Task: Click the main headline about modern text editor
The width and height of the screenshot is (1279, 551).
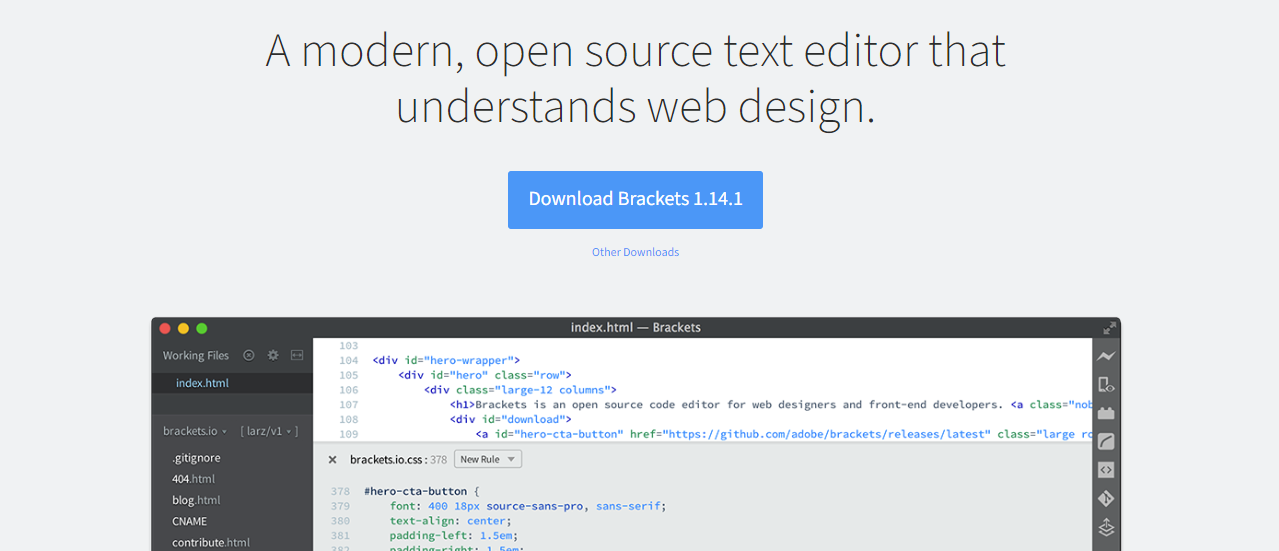Action: coord(636,78)
